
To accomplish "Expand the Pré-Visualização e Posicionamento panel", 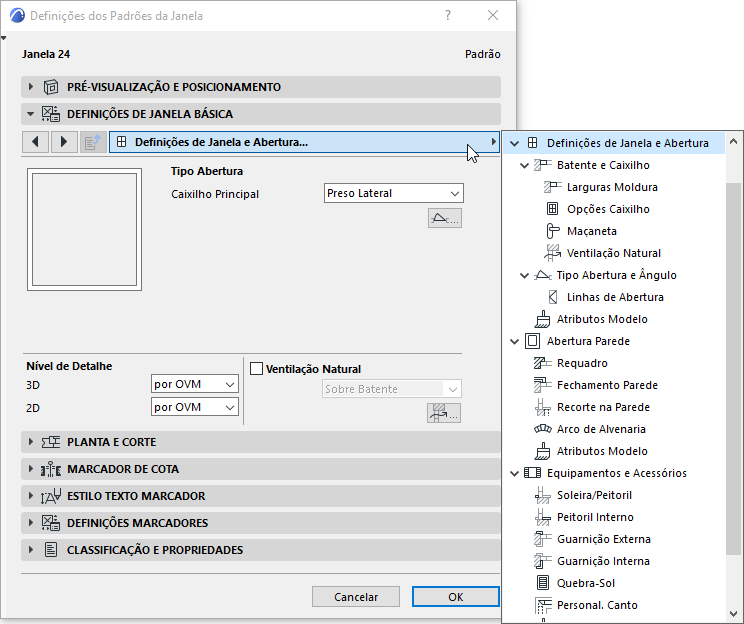I will tap(31, 87).
